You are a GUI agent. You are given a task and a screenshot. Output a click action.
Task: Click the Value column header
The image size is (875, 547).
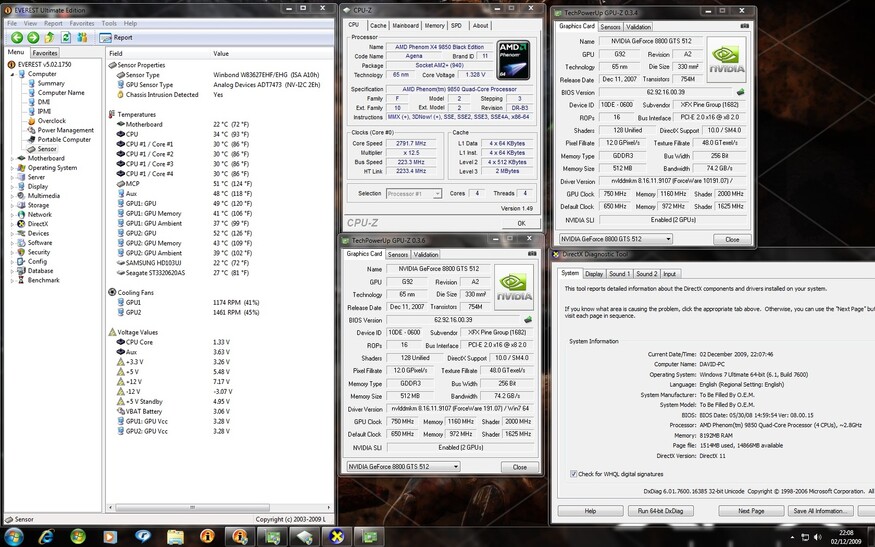click(x=220, y=54)
